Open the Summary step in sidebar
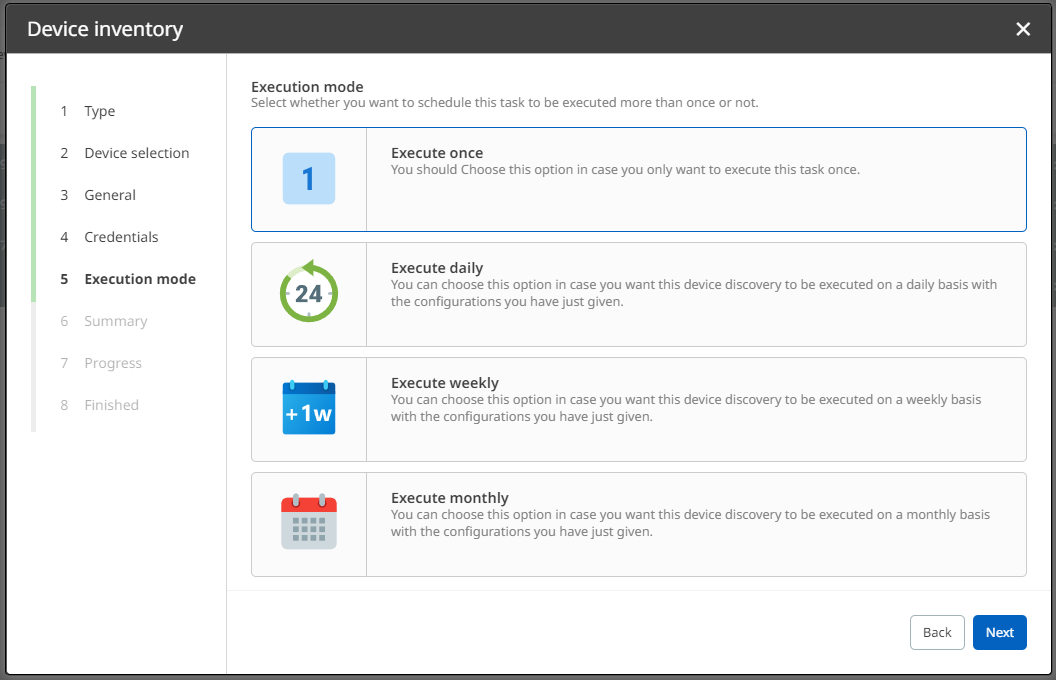Screen dimensions: 1056x680 [115, 321]
